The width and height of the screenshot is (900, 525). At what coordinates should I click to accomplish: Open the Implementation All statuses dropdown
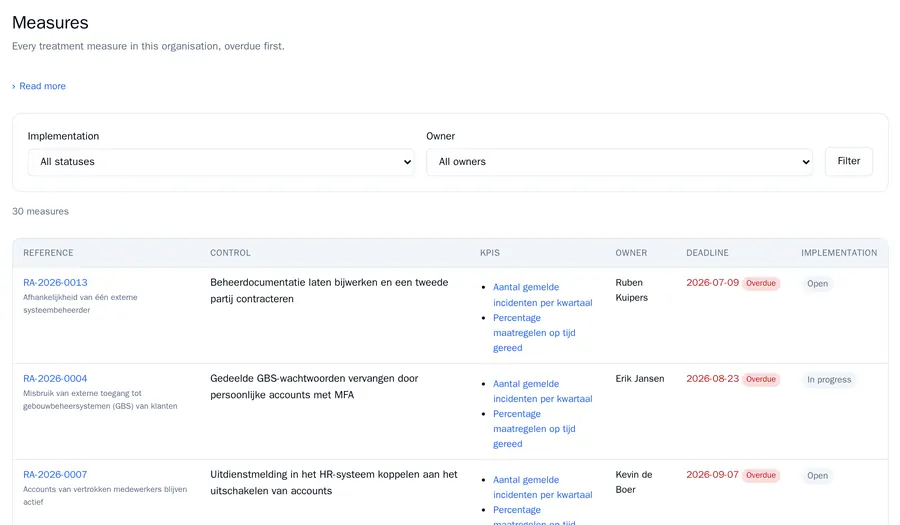(x=221, y=162)
